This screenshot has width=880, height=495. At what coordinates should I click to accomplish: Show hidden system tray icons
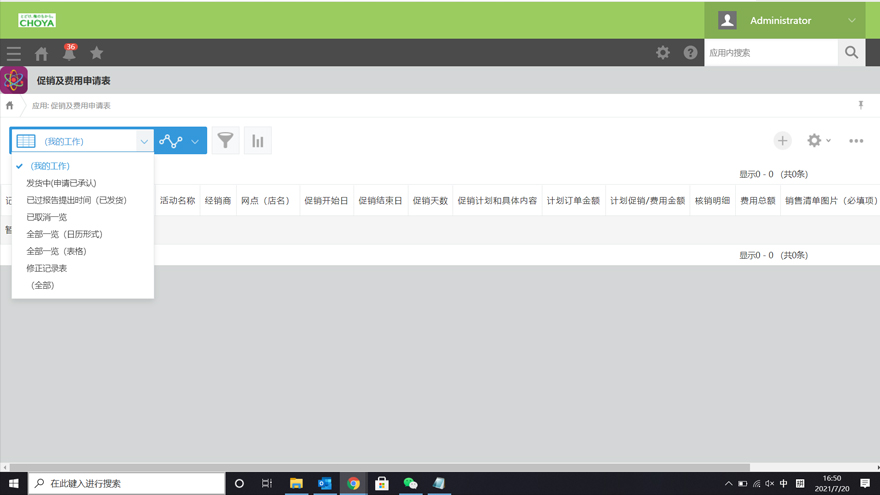click(728, 483)
